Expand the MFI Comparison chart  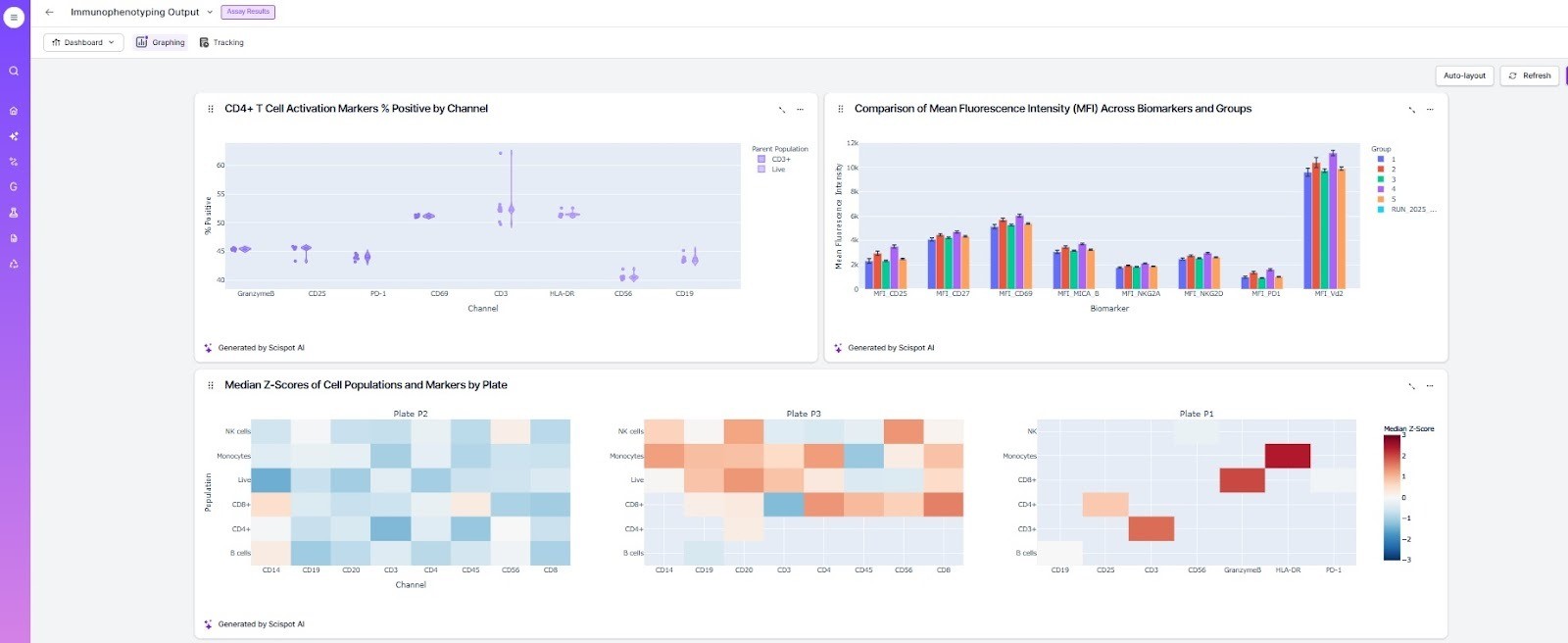pos(1411,110)
